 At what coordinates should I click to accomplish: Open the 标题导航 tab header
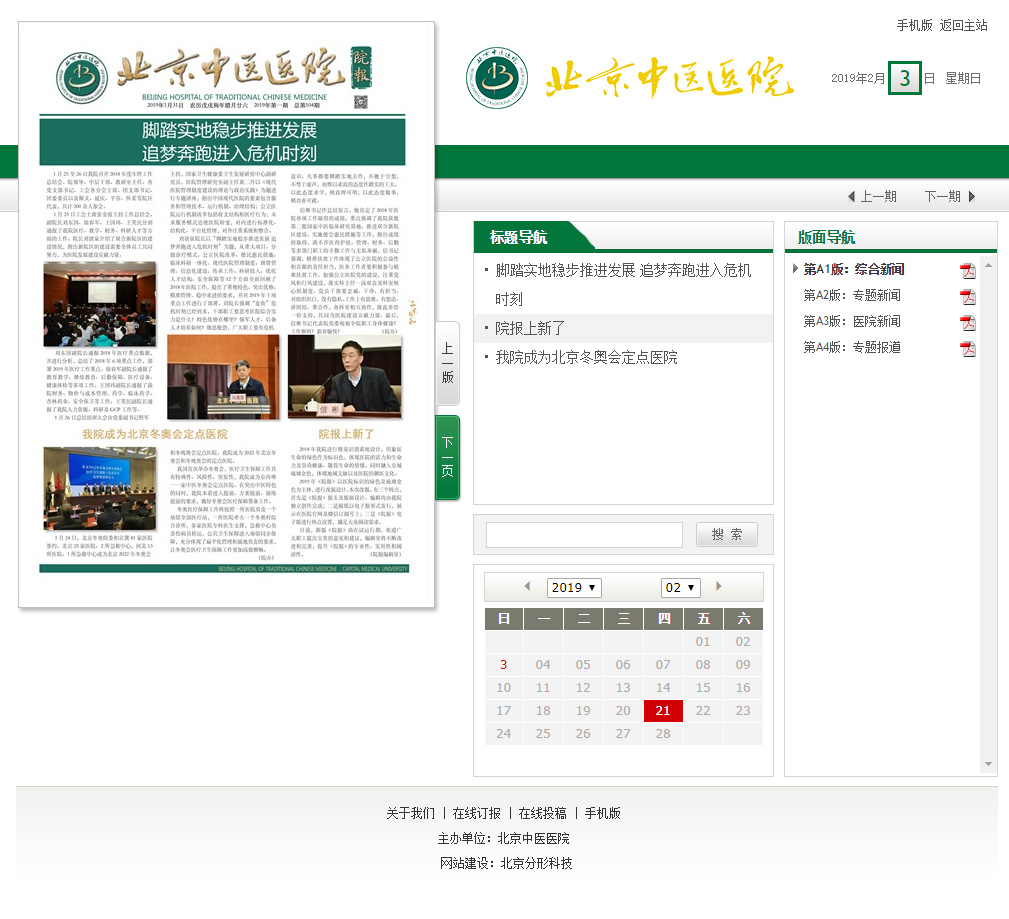519,237
